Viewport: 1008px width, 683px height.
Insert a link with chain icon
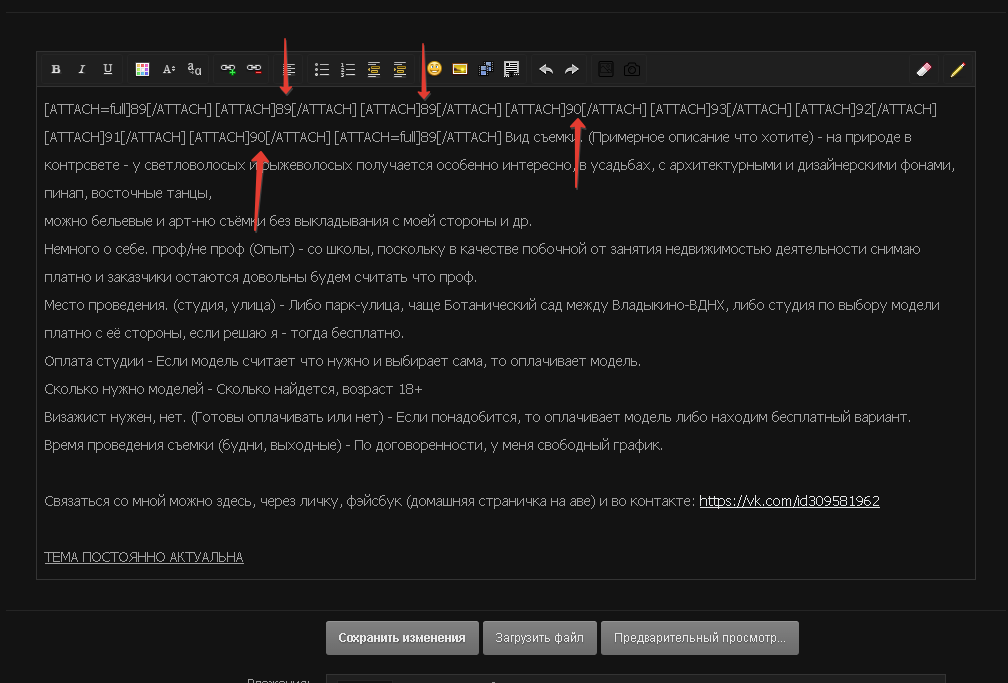[229, 69]
